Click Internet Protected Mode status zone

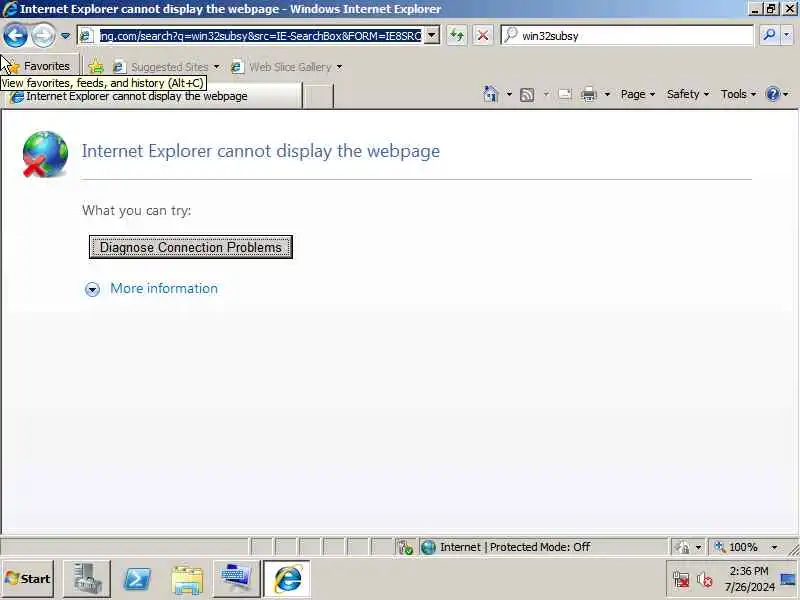pyautogui.click(x=543, y=547)
